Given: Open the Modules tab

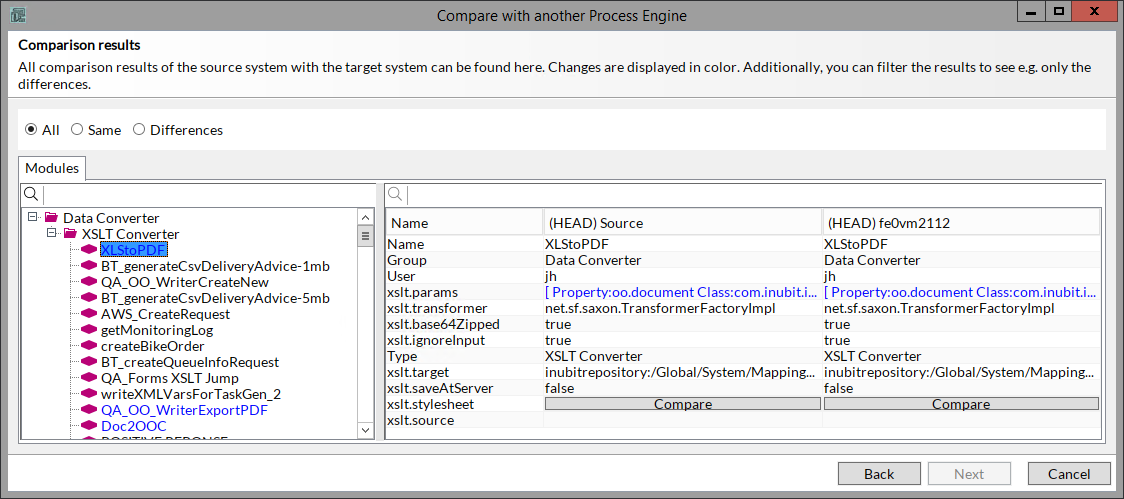Looking at the screenshot, I should click(52, 168).
